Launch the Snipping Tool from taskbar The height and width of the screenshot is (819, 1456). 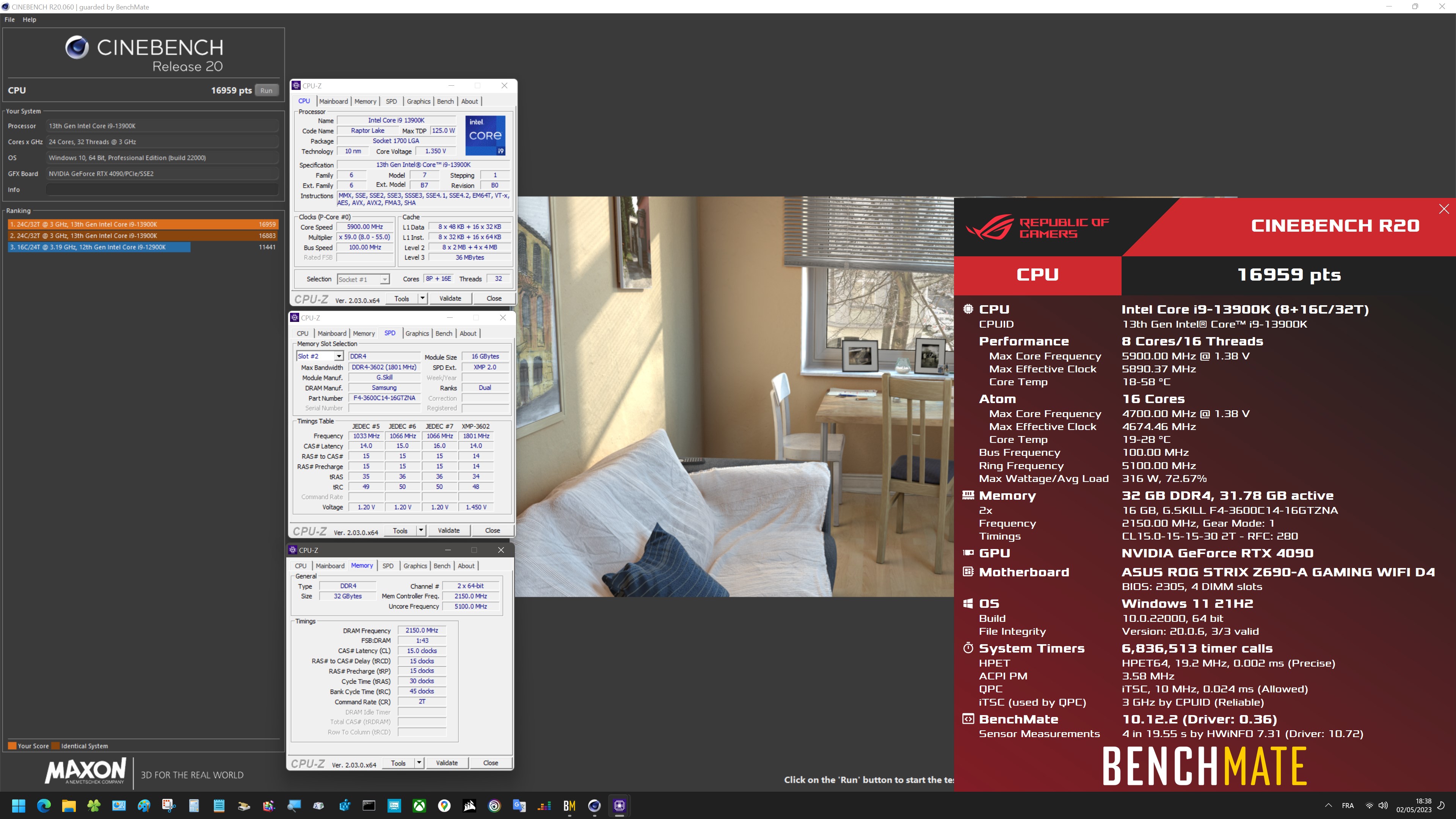pyautogui.click(x=169, y=805)
